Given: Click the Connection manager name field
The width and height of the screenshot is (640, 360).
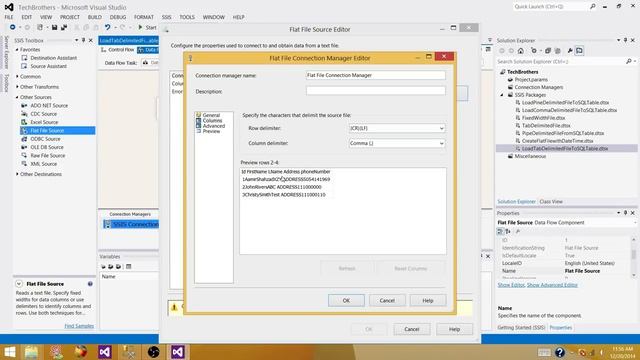Looking at the screenshot, I should coord(376,75).
